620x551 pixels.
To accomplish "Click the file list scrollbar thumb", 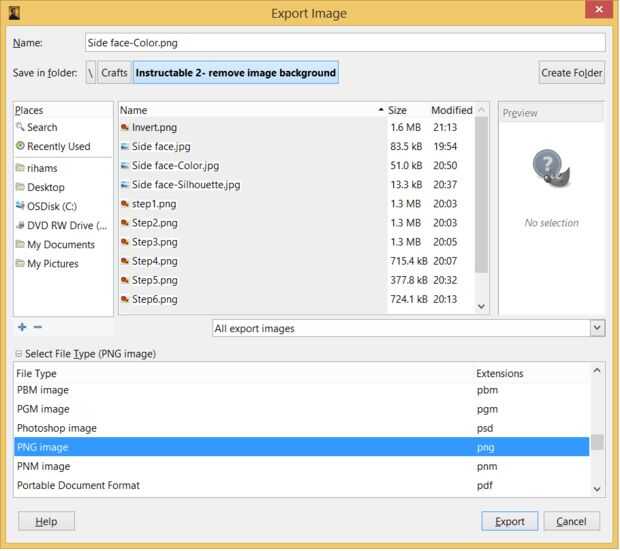I will 481,195.
